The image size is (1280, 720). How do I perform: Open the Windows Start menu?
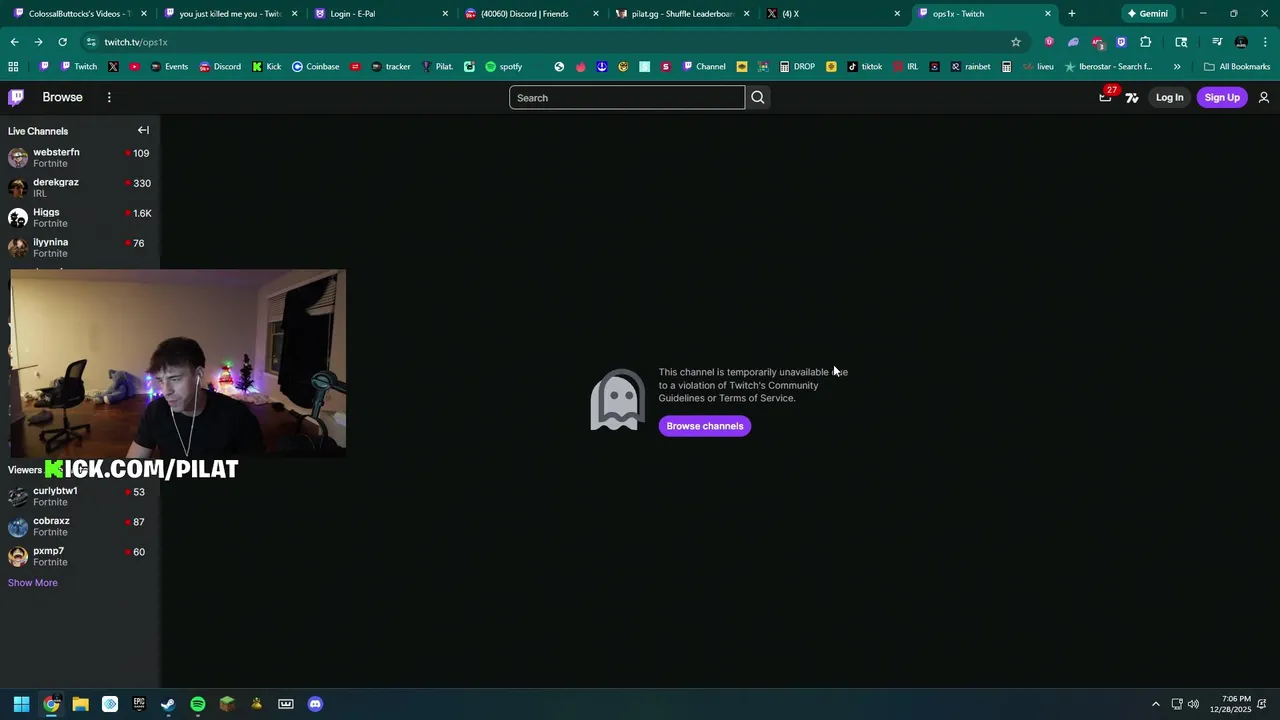point(21,704)
